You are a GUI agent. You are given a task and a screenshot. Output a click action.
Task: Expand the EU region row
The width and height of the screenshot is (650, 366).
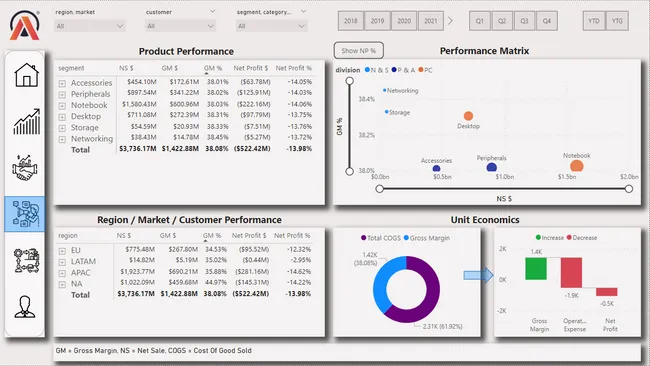[x=62, y=251]
